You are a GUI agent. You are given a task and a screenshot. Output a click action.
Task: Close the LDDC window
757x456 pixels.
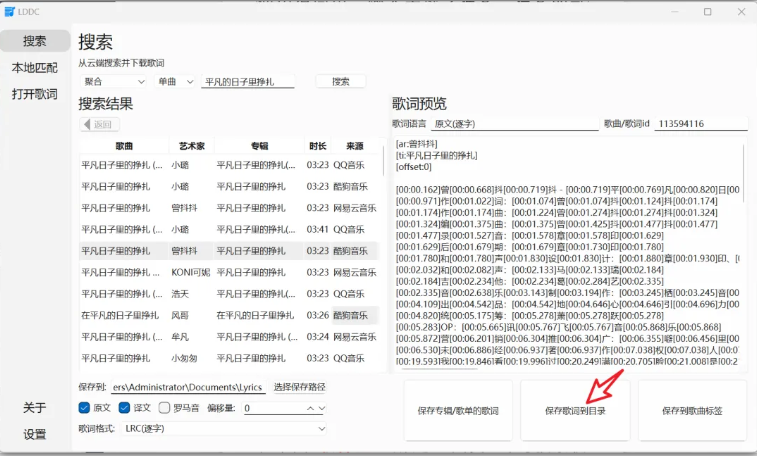[x=742, y=12]
